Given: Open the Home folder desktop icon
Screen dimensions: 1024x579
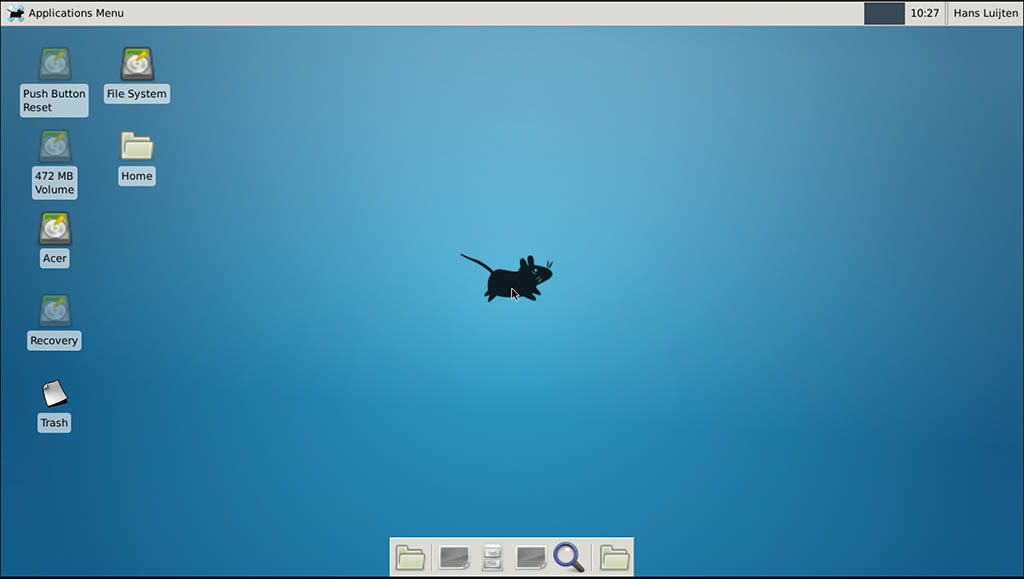Looking at the screenshot, I should click(137, 147).
